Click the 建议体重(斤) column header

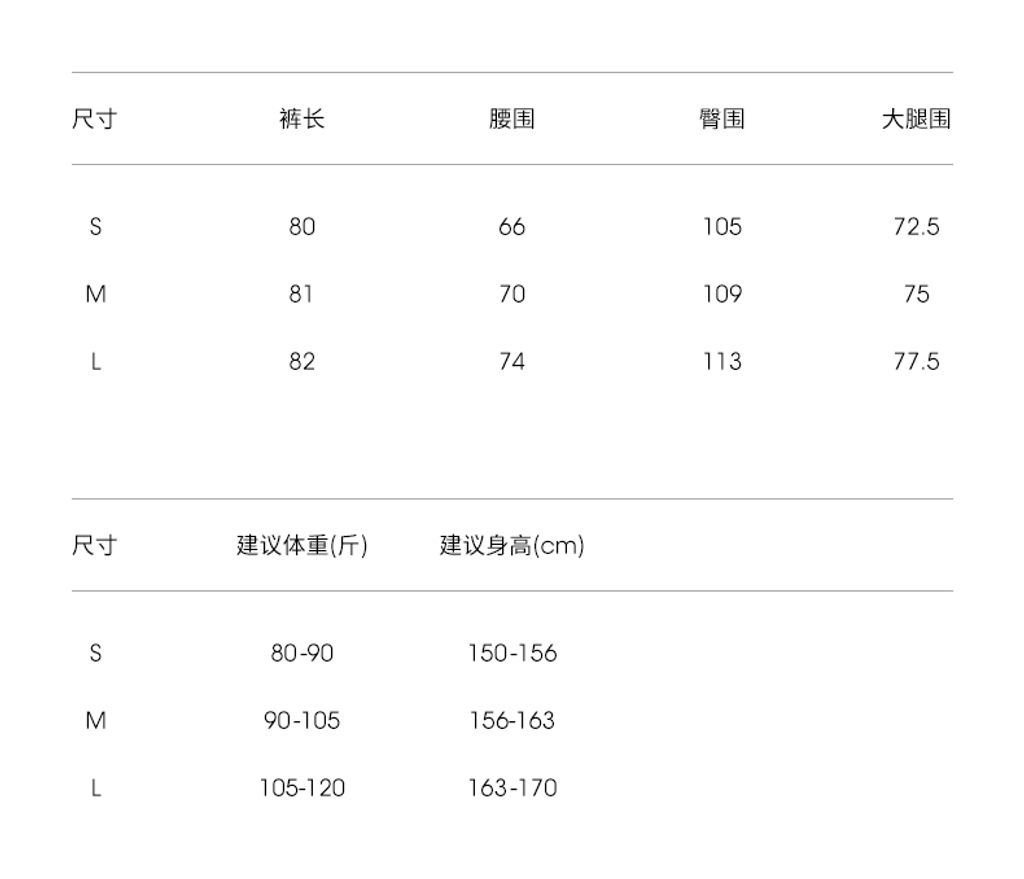pyautogui.click(x=302, y=546)
